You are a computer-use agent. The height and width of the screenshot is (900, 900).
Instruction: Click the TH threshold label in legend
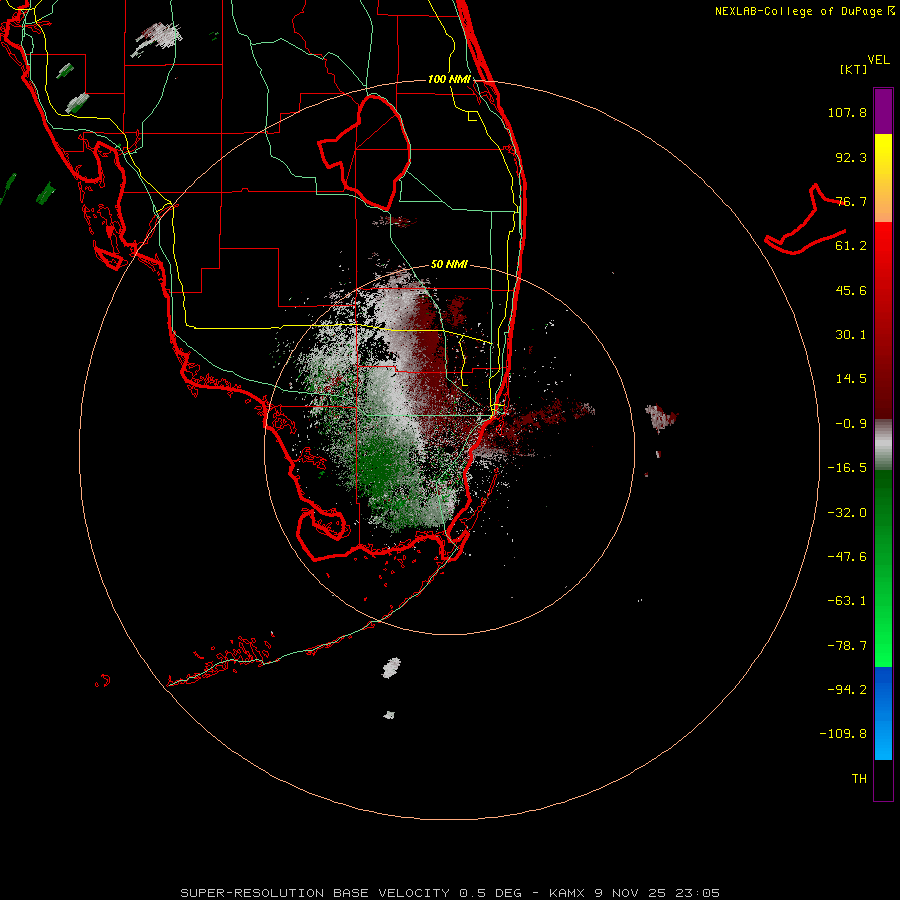[859, 779]
